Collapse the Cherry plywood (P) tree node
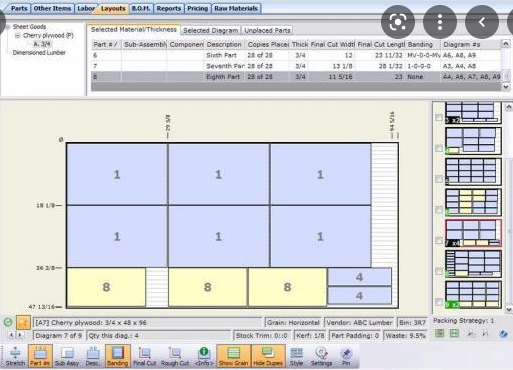This screenshot has height=370, width=513. (17, 36)
